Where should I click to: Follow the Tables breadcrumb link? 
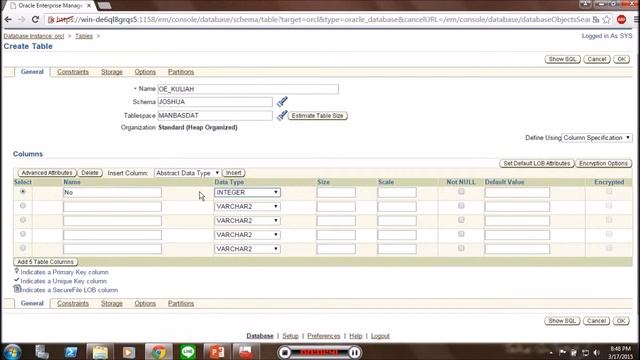pyautogui.click(x=84, y=36)
